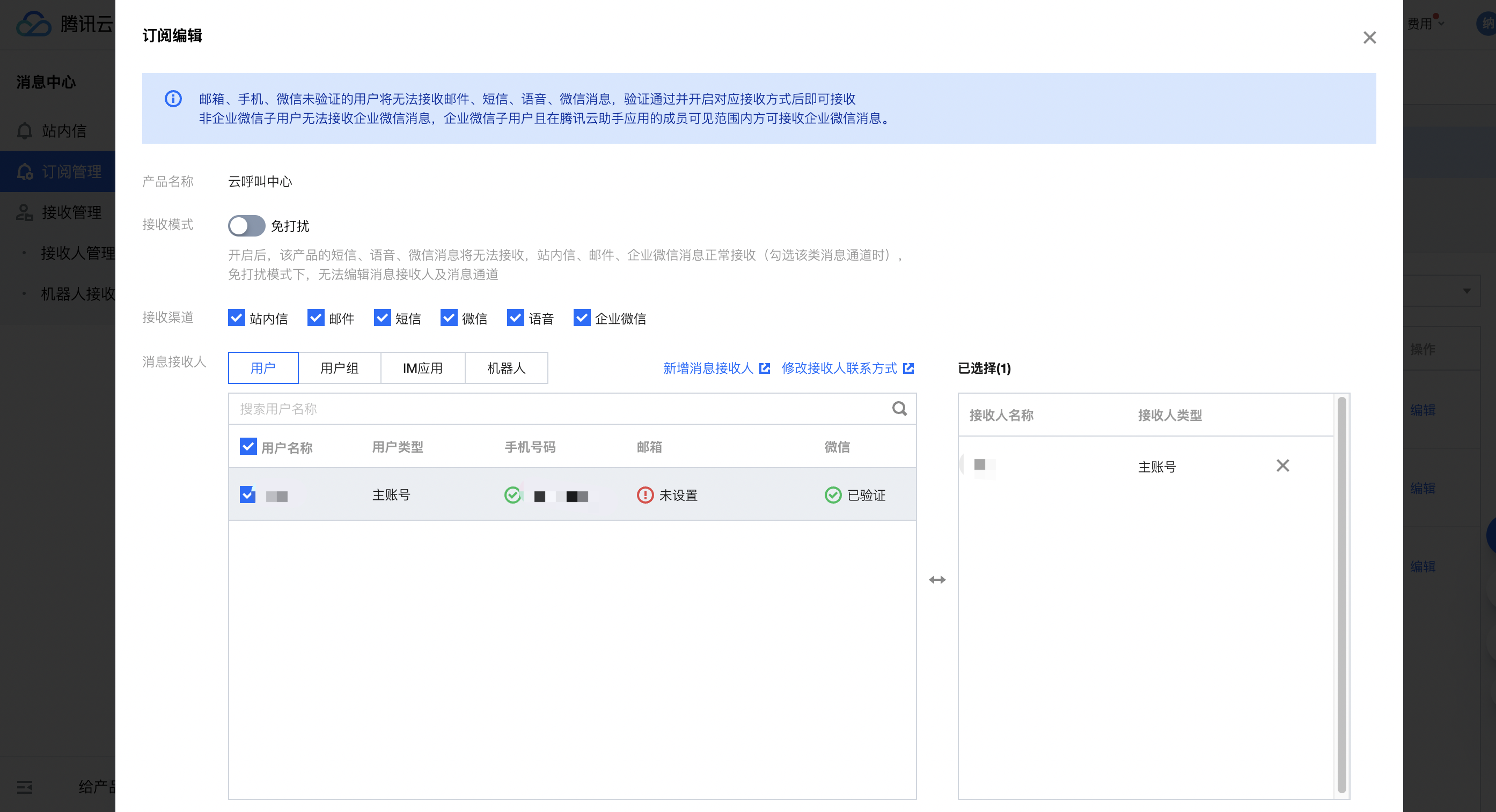This screenshot has height=812, width=1496.
Task: Click the 订阅管理 sidebar icon
Action: (24, 172)
